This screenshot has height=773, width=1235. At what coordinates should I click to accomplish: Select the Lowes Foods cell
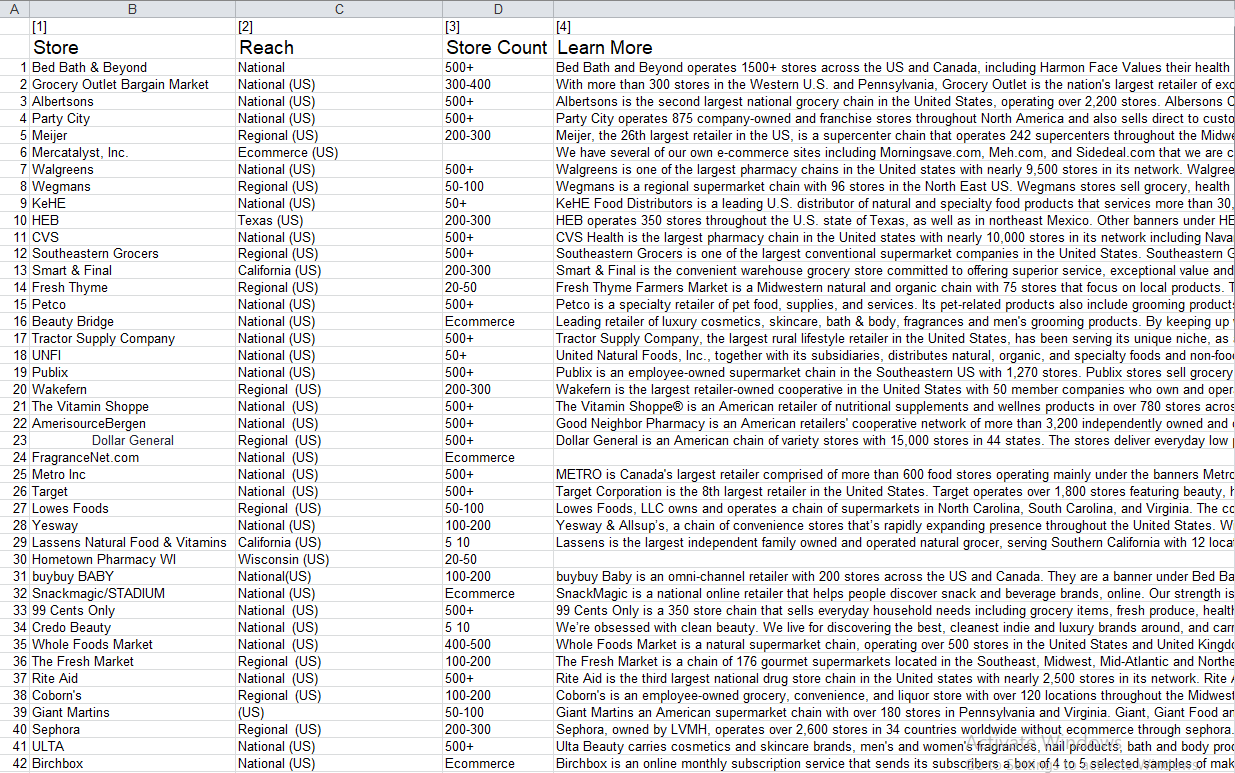132,509
